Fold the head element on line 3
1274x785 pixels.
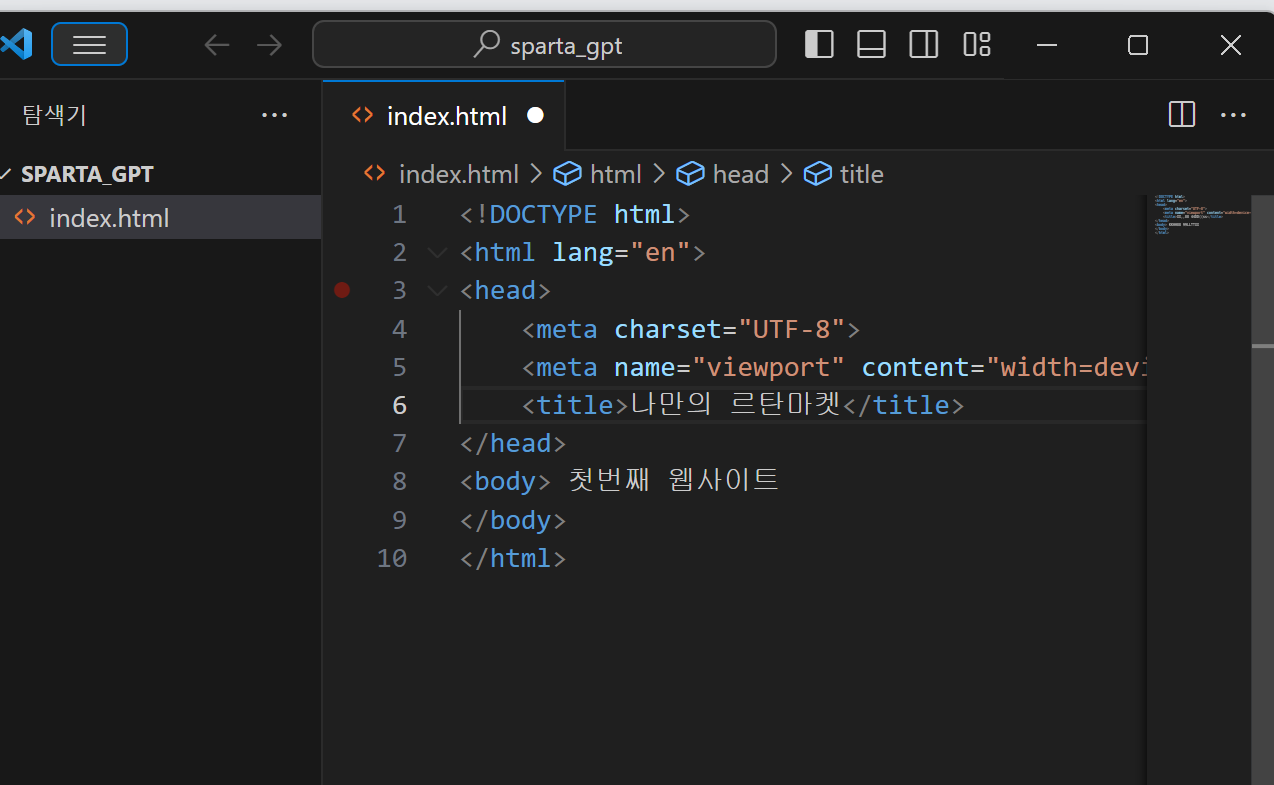pyautogui.click(x=437, y=291)
